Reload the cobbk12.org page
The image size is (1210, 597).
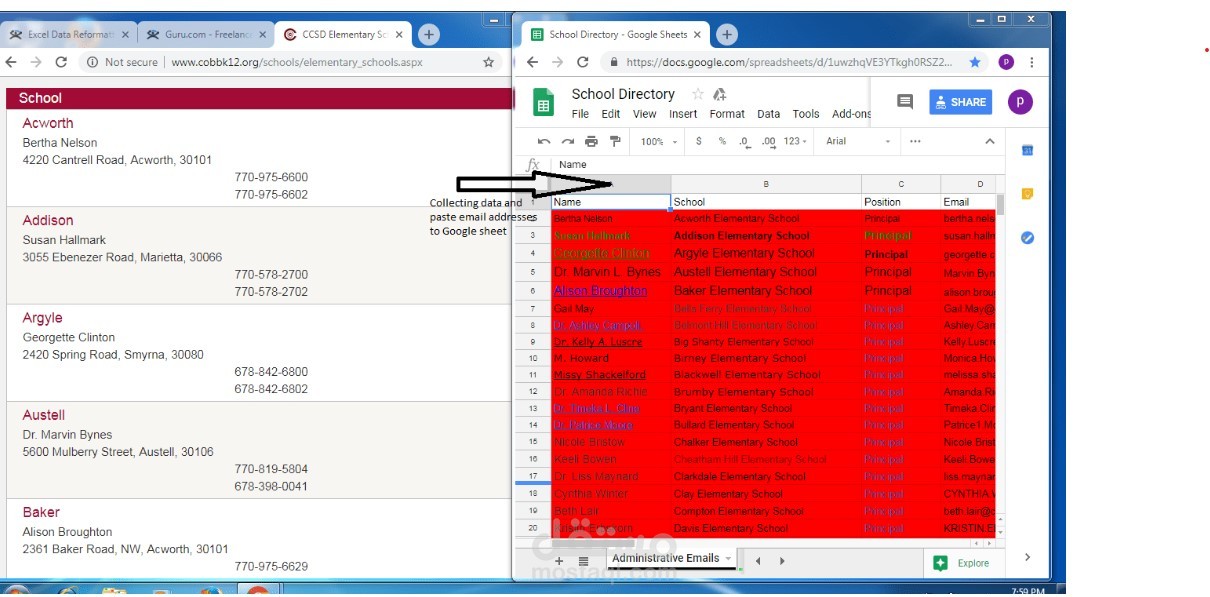point(61,62)
